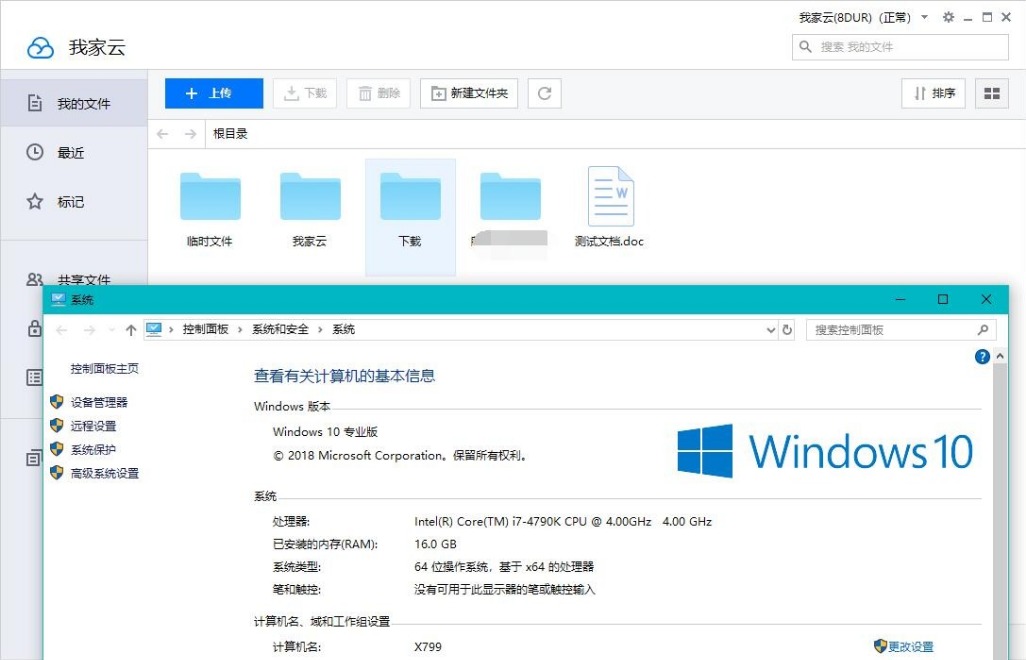Click the 删除 toolbar button
1026x660 pixels.
tap(378, 94)
